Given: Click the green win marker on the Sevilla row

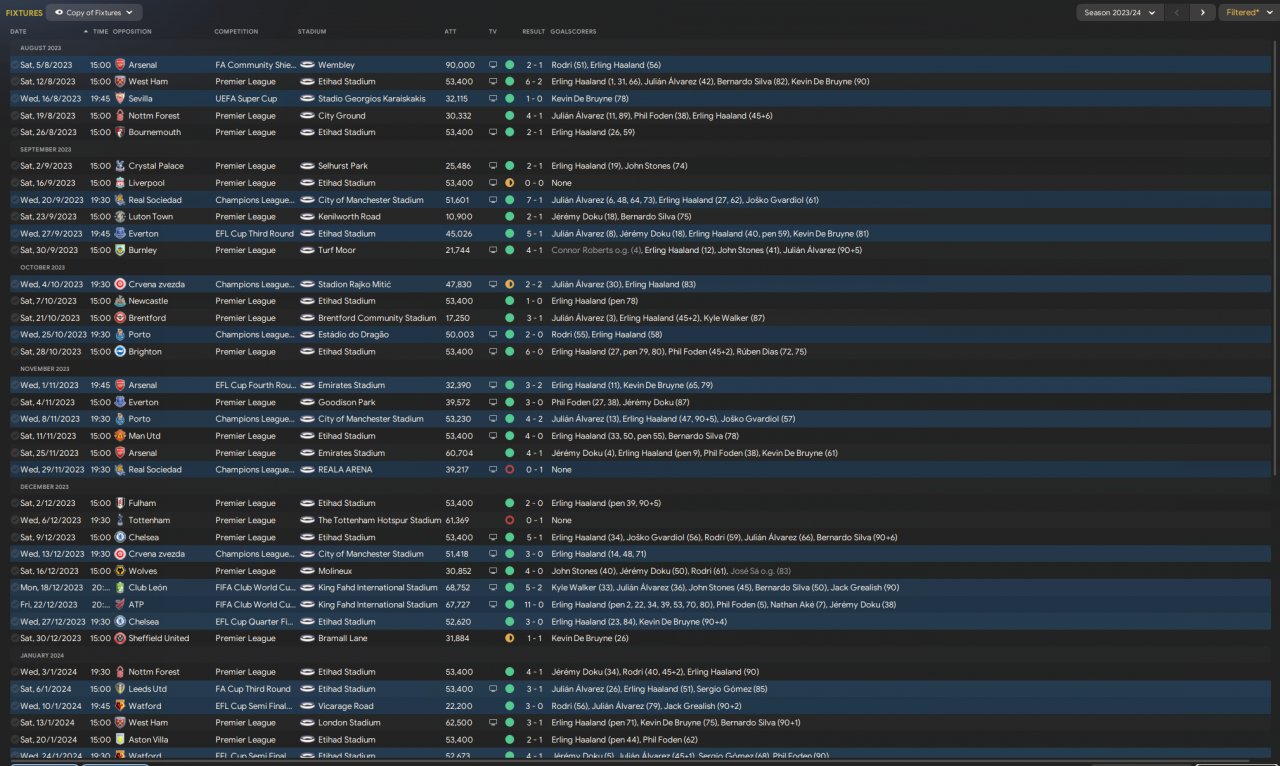Looking at the screenshot, I should click(x=510, y=99).
